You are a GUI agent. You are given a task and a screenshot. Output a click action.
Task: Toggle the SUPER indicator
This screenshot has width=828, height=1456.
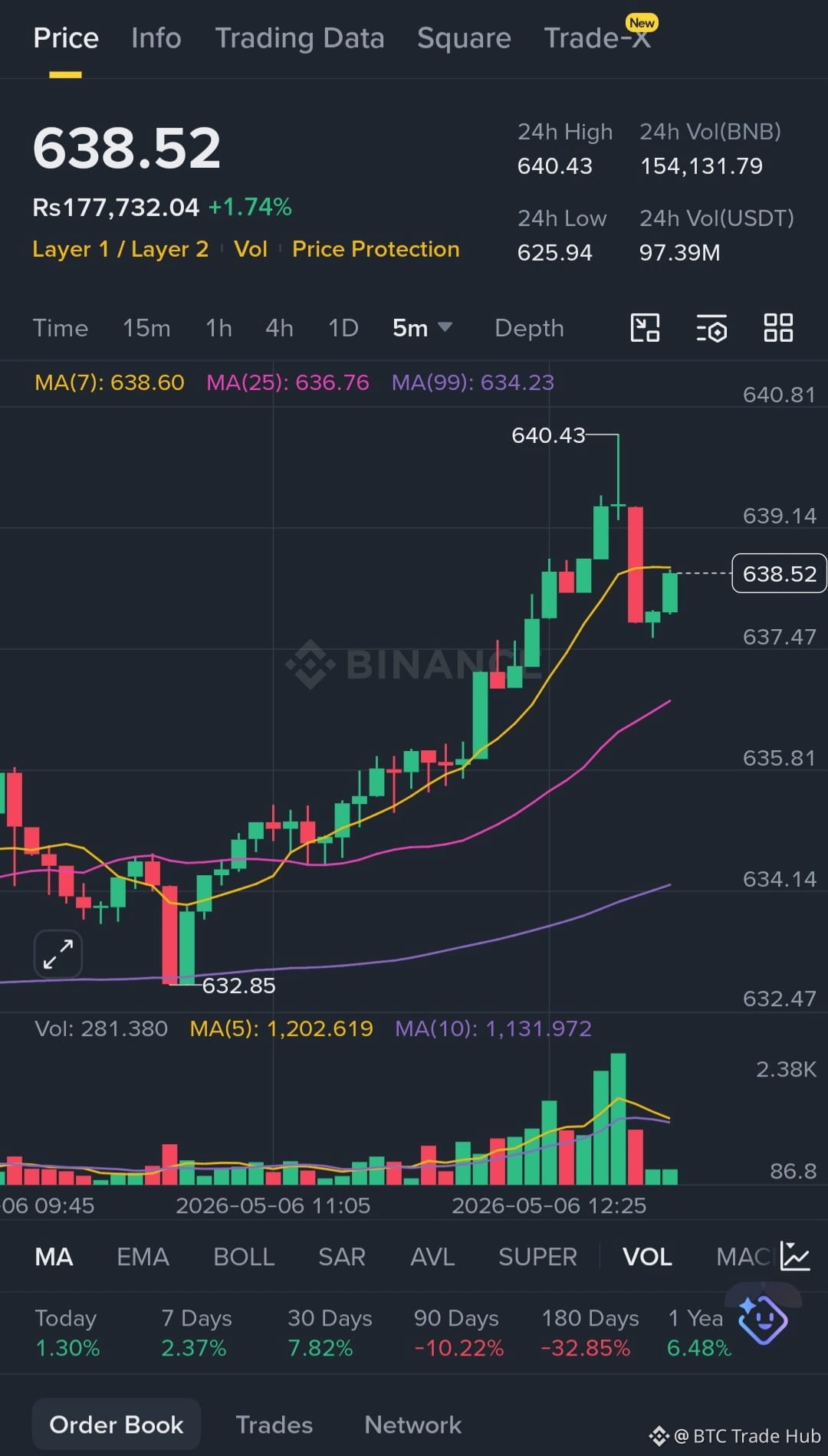[x=537, y=1257]
